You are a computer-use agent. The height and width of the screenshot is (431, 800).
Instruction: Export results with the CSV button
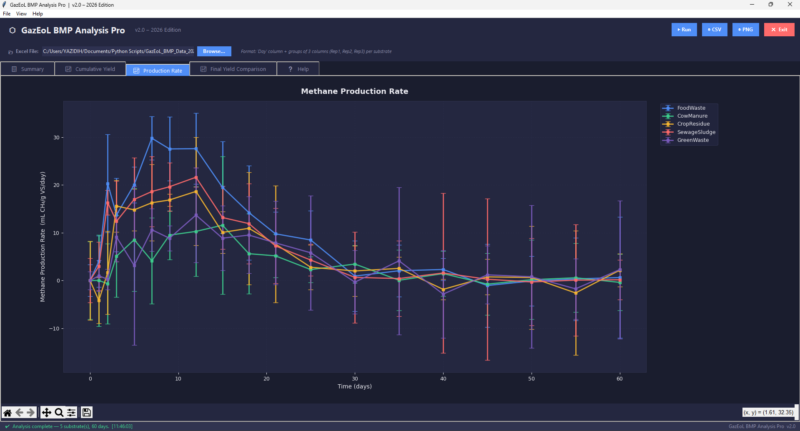pyautogui.click(x=715, y=30)
